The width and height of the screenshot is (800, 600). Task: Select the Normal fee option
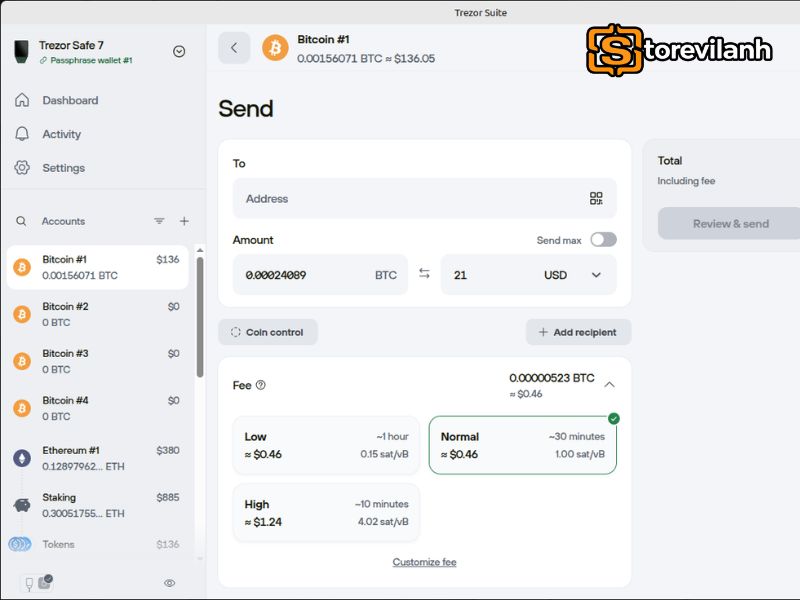point(523,445)
